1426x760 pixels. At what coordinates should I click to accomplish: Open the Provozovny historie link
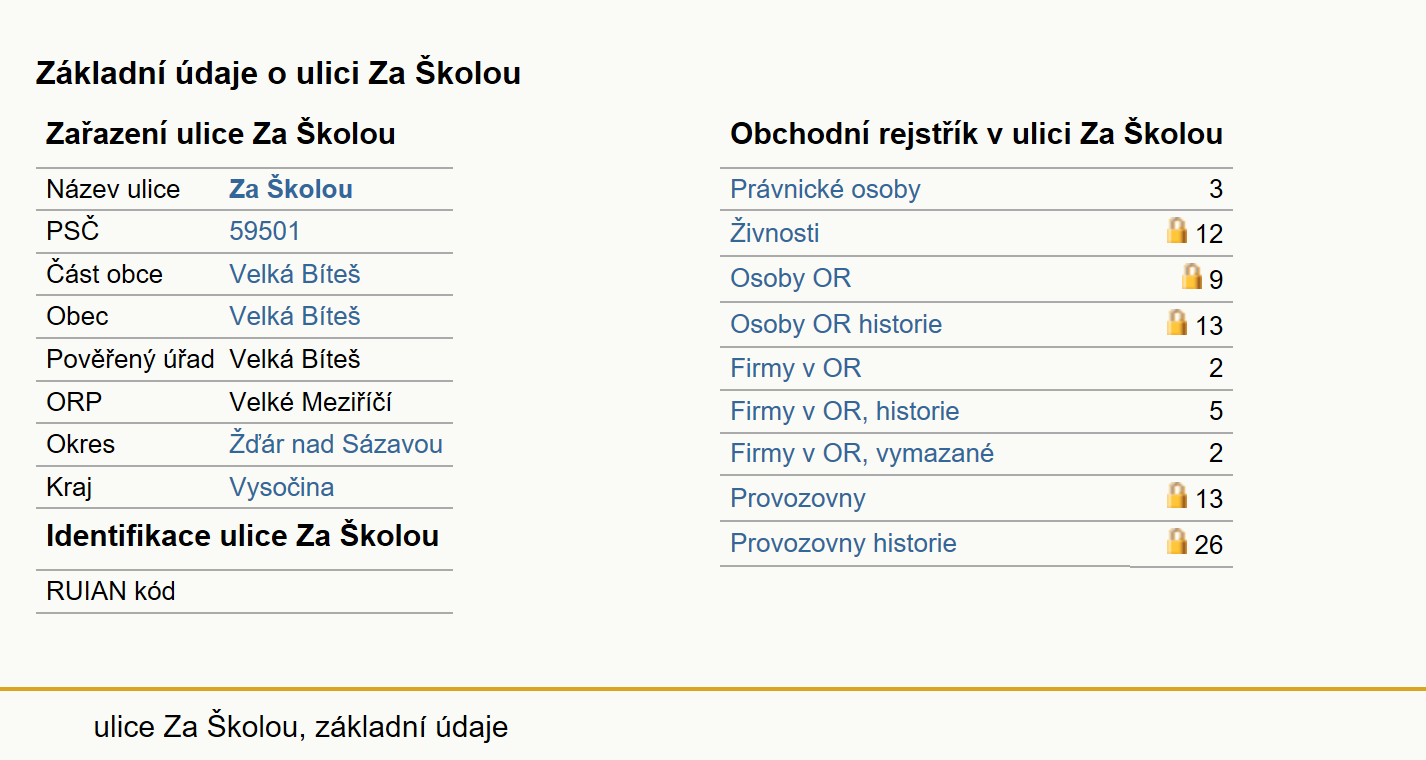click(x=843, y=543)
